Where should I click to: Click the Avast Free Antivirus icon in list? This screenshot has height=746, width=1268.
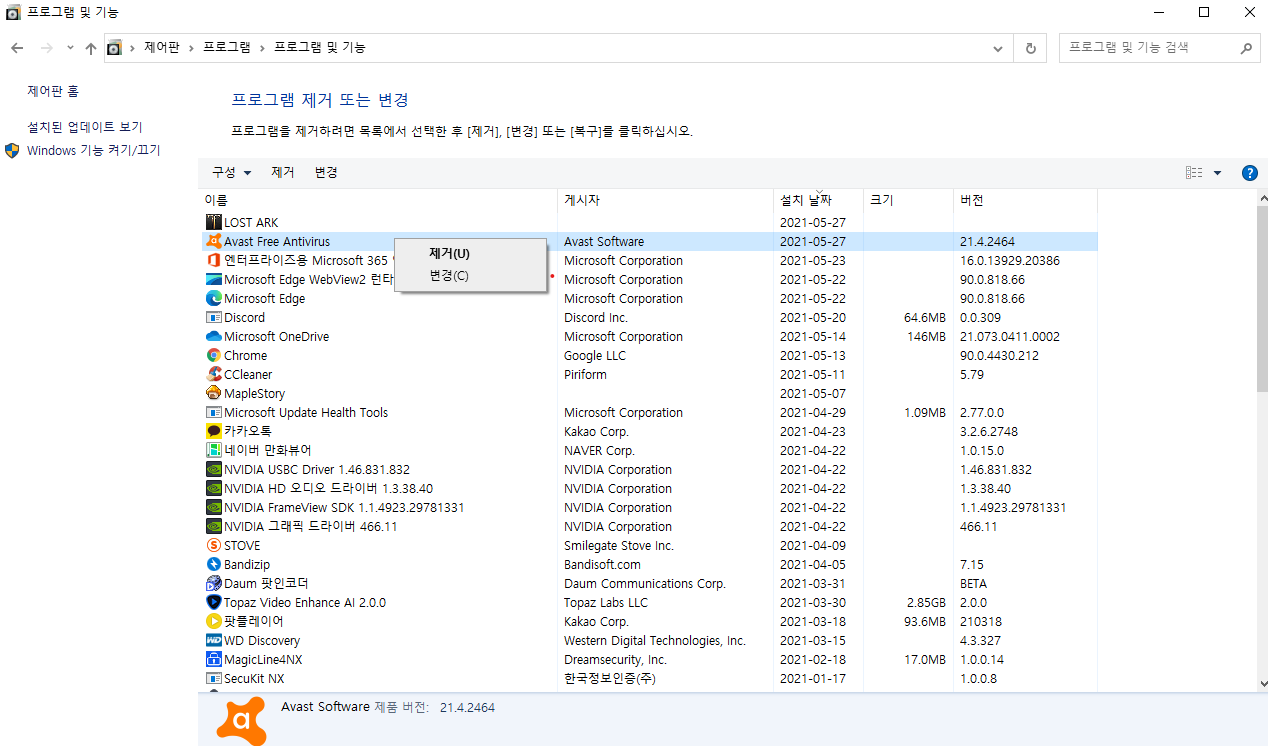click(213, 241)
